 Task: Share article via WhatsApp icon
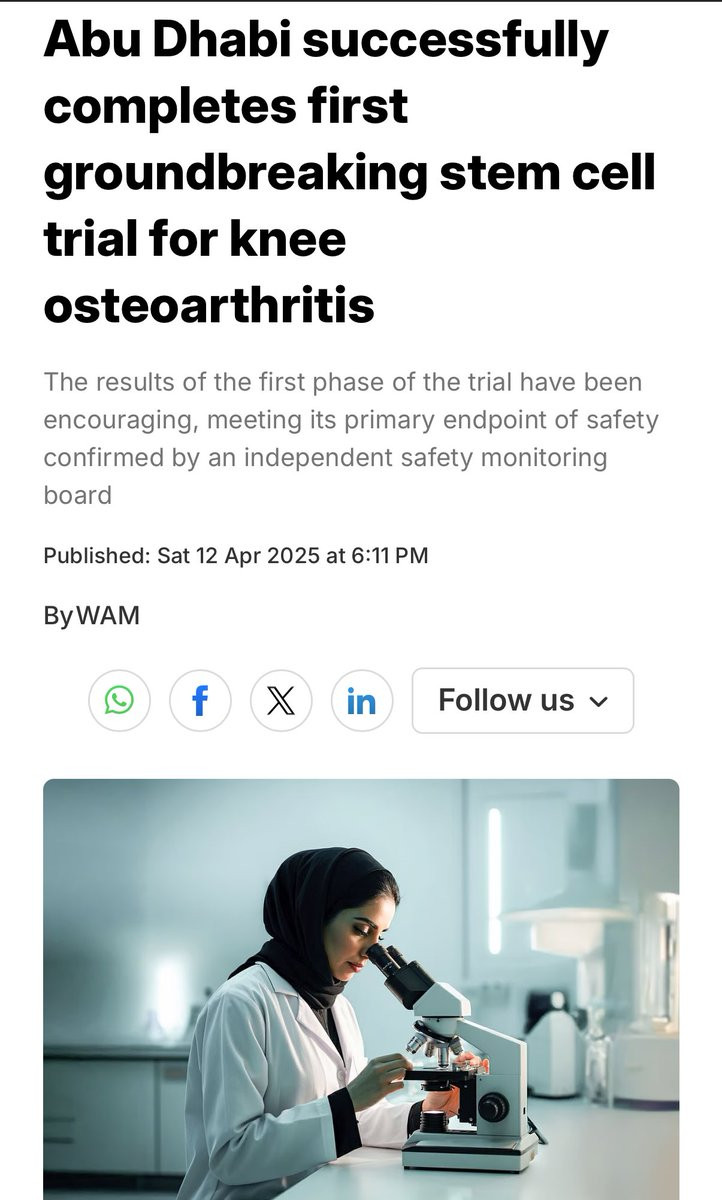pos(119,700)
